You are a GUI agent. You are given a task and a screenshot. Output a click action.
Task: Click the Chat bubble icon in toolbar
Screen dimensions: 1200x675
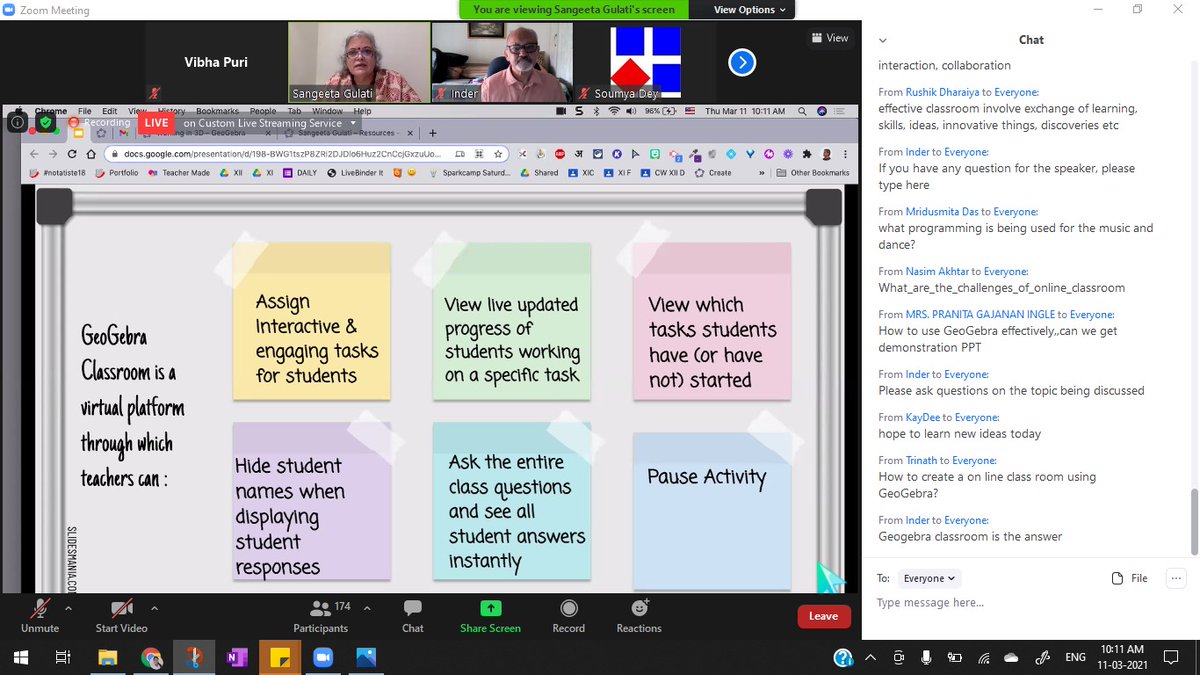pos(412,608)
